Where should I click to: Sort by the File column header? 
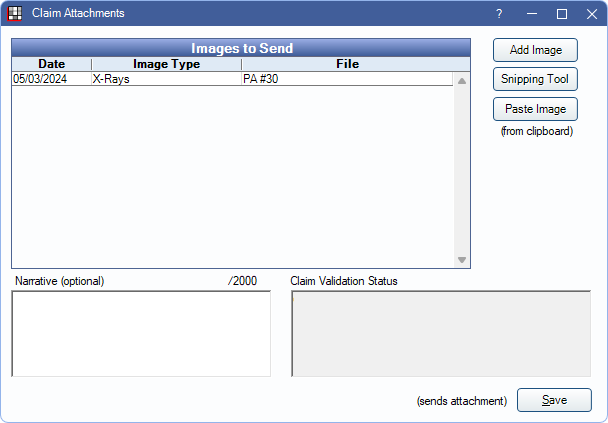(347, 64)
